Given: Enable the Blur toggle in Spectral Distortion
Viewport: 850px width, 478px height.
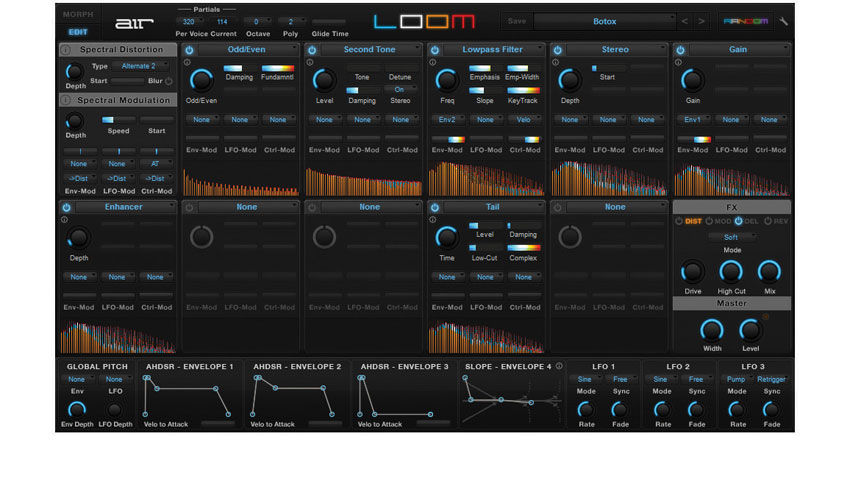Looking at the screenshot, I should (169, 81).
